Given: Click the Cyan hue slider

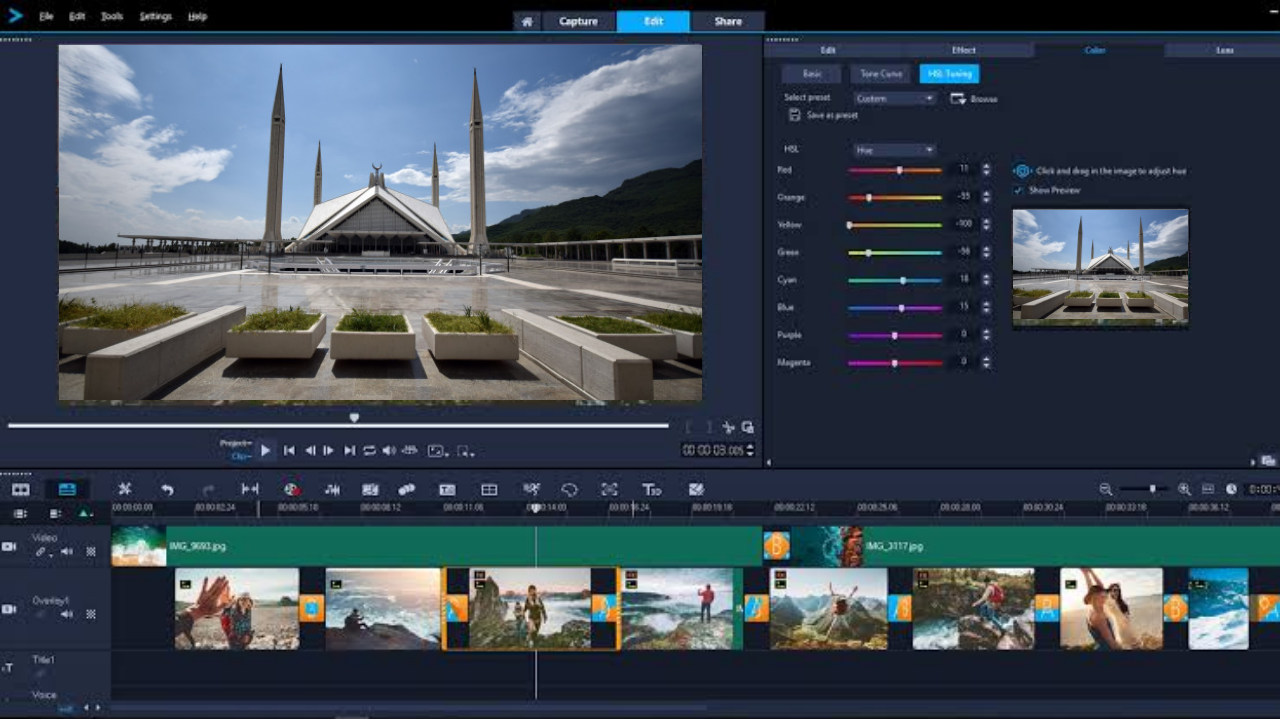Looking at the screenshot, I should [x=896, y=280].
